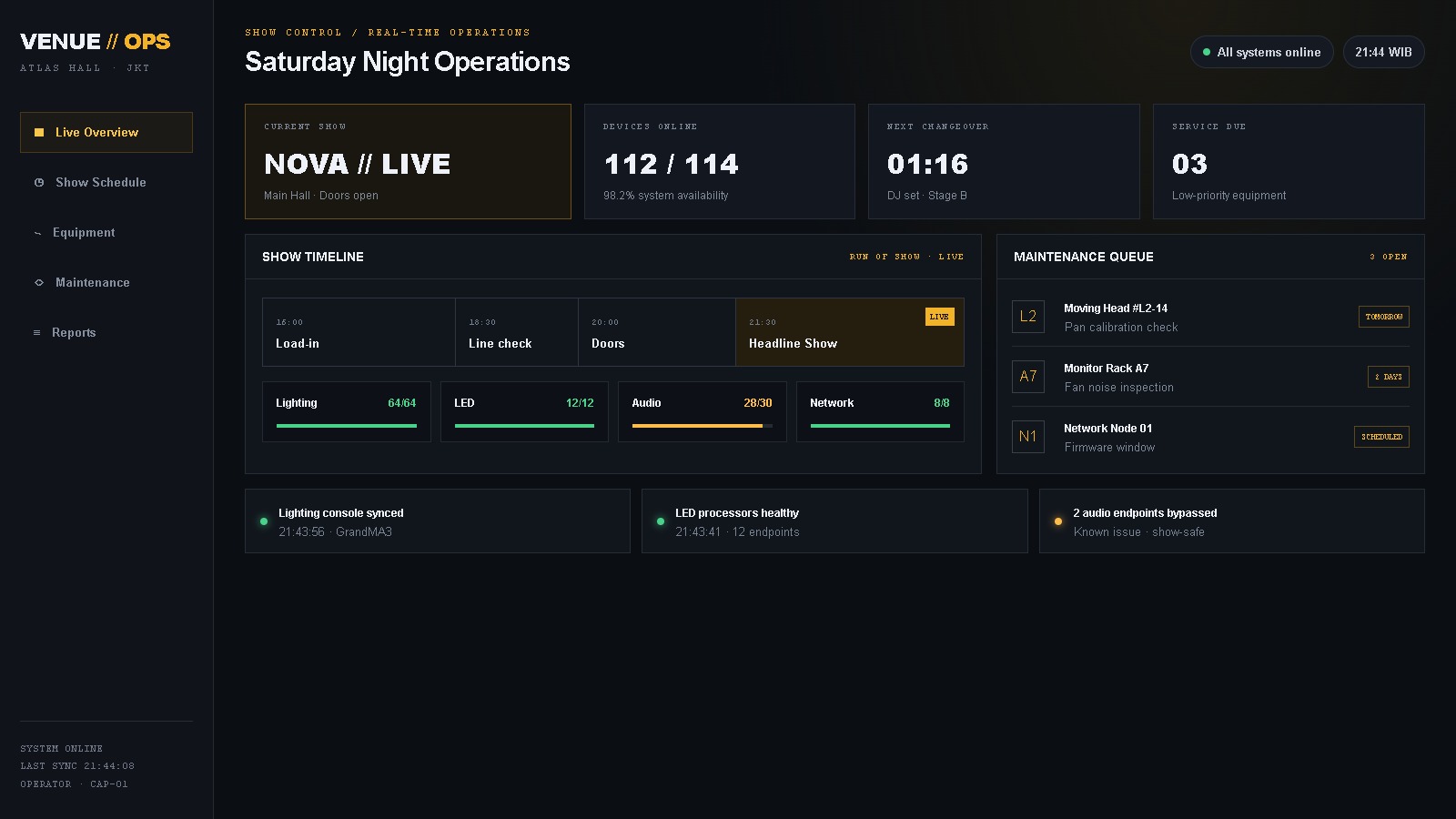1456x819 pixels.
Task: Click the 21:44 WIB clock pill
Action: click(1383, 52)
